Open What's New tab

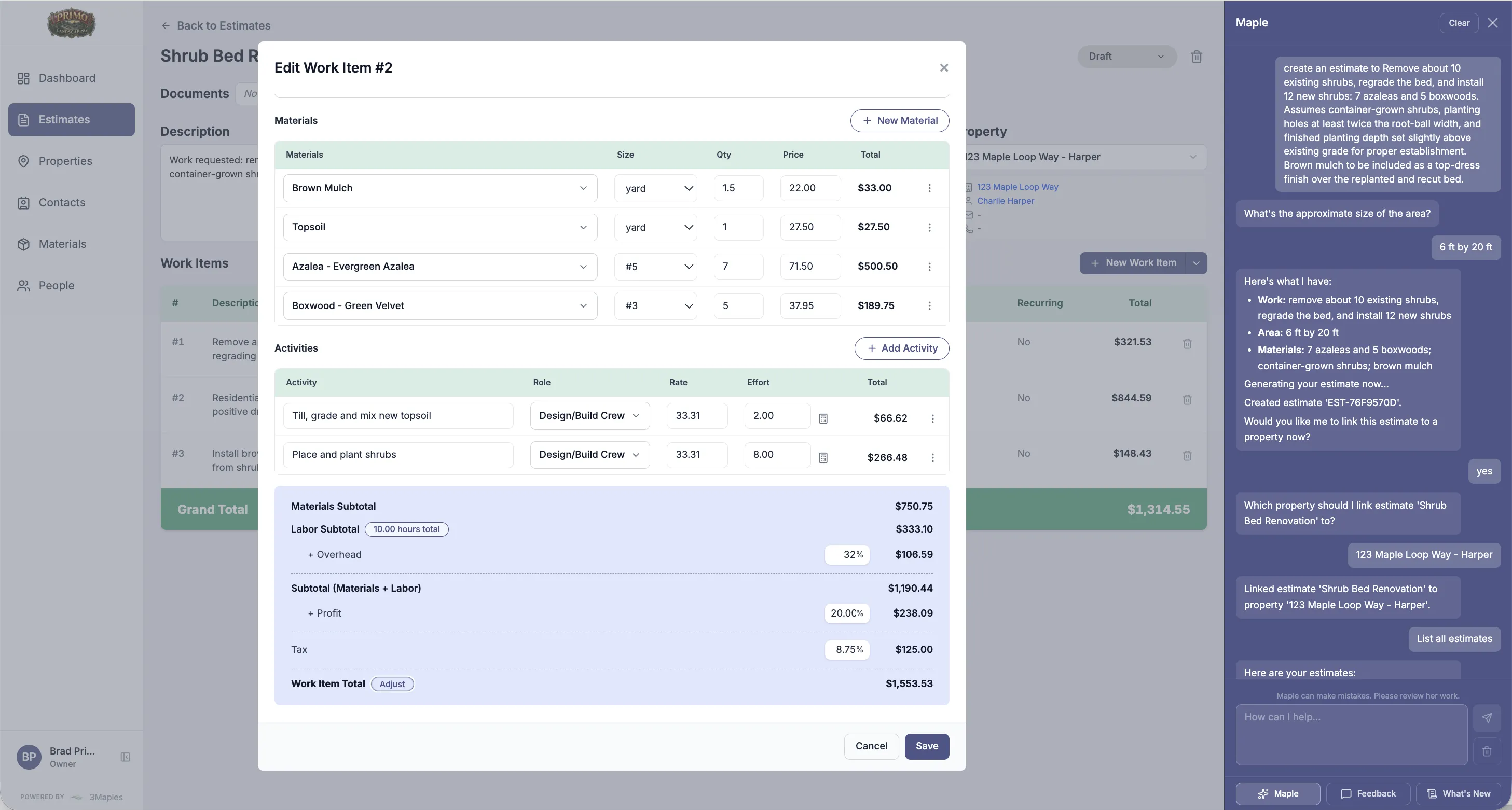point(1458,794)
